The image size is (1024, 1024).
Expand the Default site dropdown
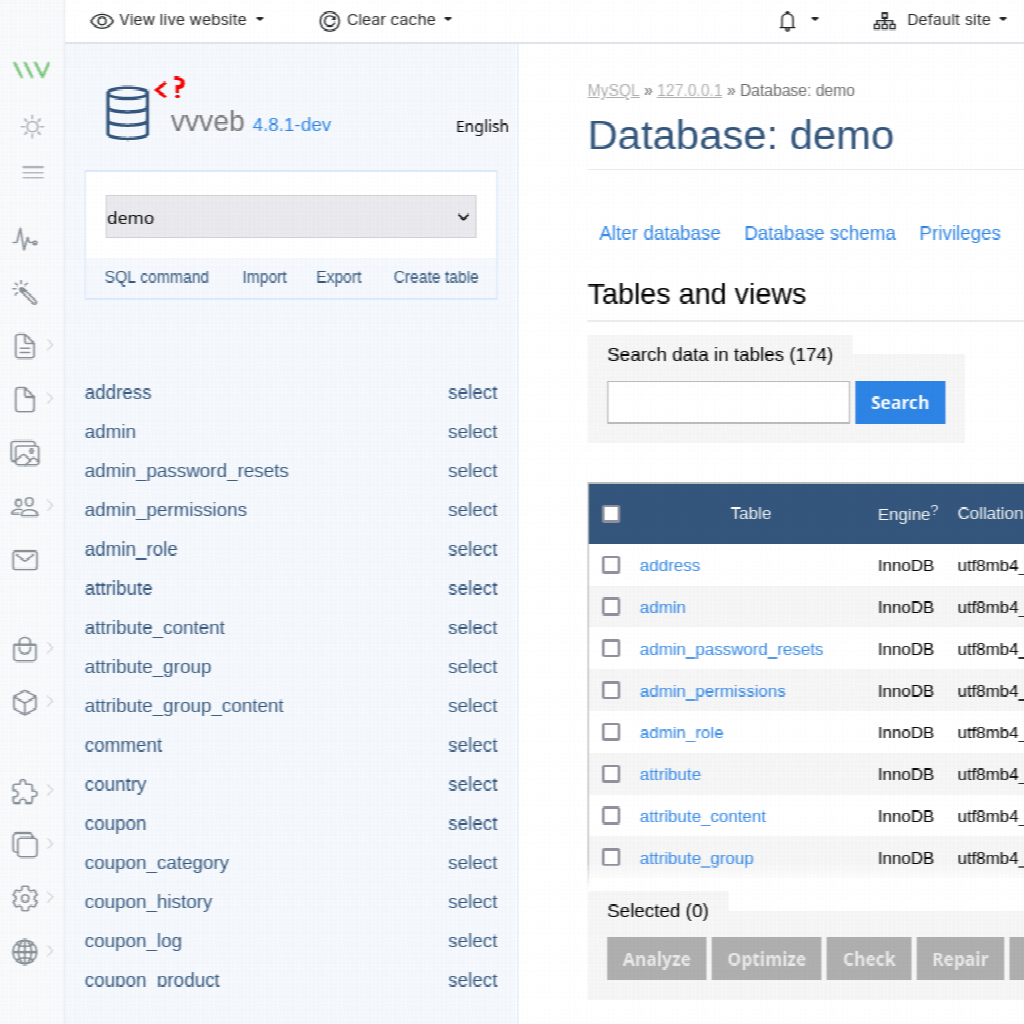[940, 20]
